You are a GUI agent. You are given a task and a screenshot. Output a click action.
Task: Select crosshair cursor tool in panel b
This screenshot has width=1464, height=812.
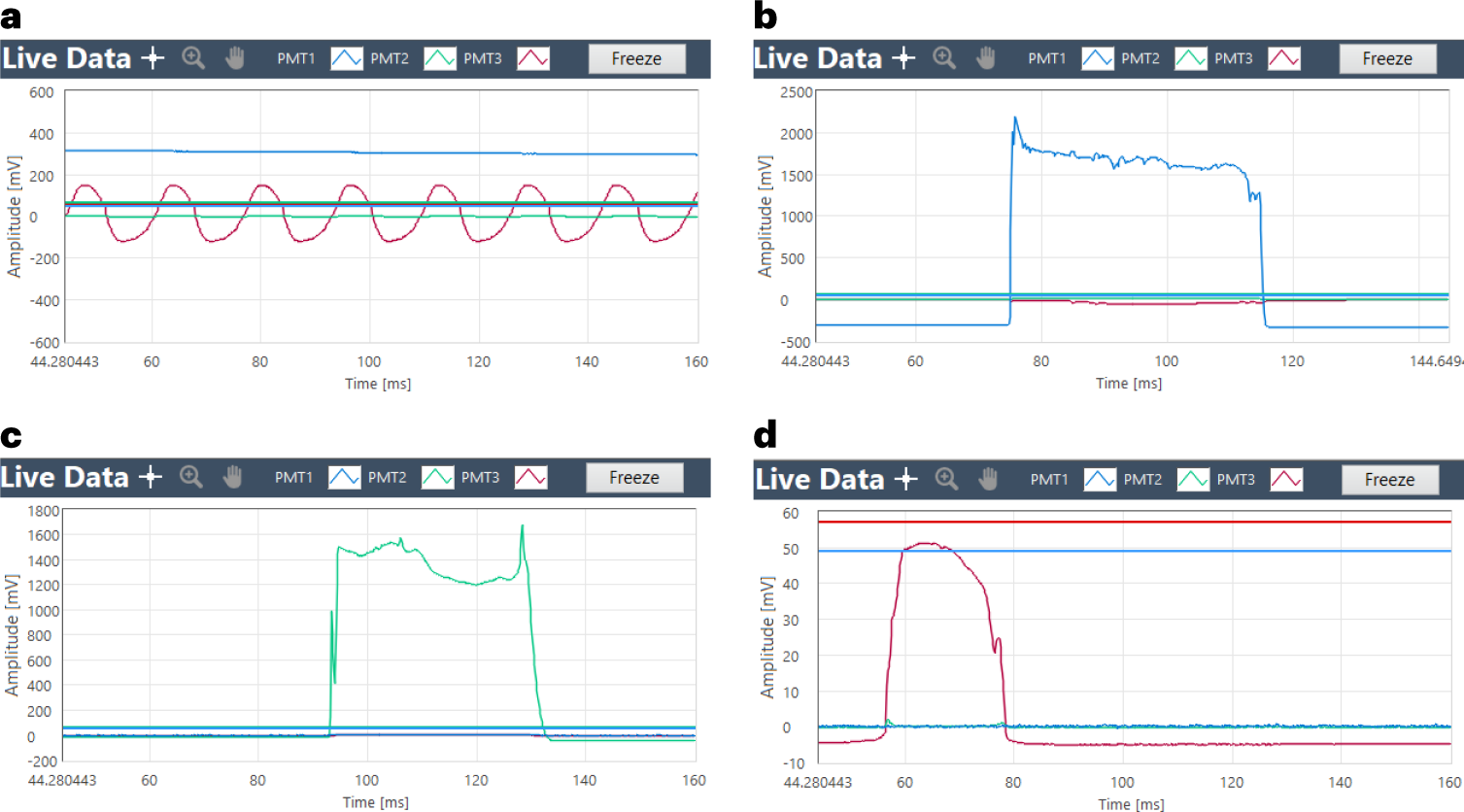903,58
